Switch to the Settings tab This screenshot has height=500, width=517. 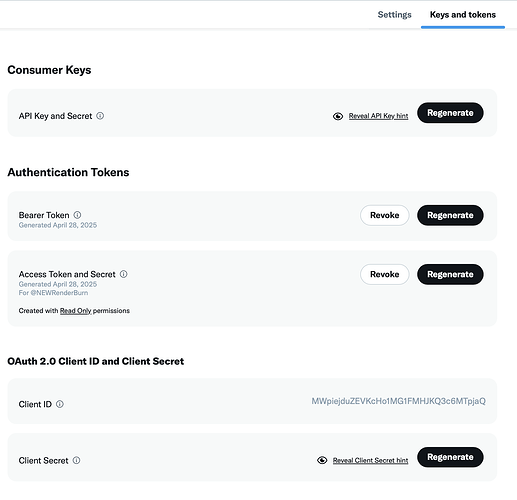[x=394, y=15]
